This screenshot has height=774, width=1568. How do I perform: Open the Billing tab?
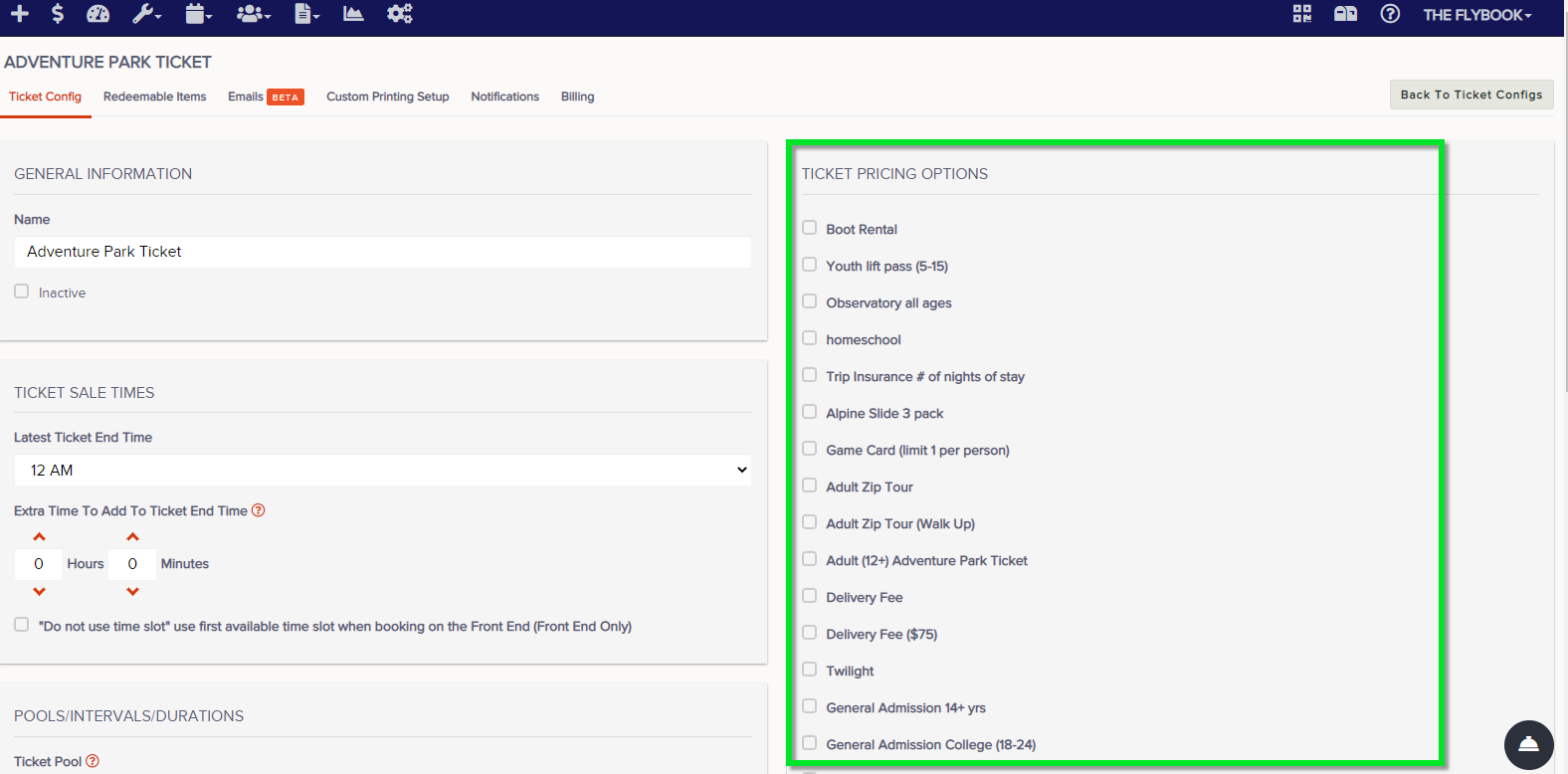(x=577, y=97)
